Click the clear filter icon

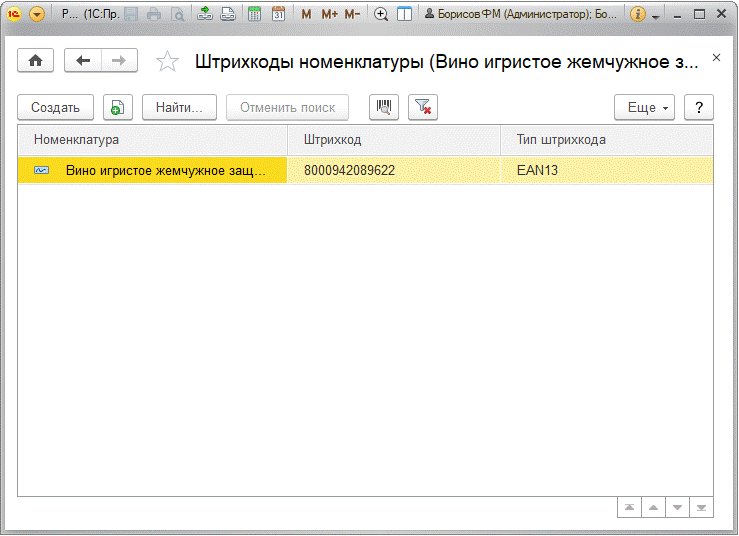point(423,107)
